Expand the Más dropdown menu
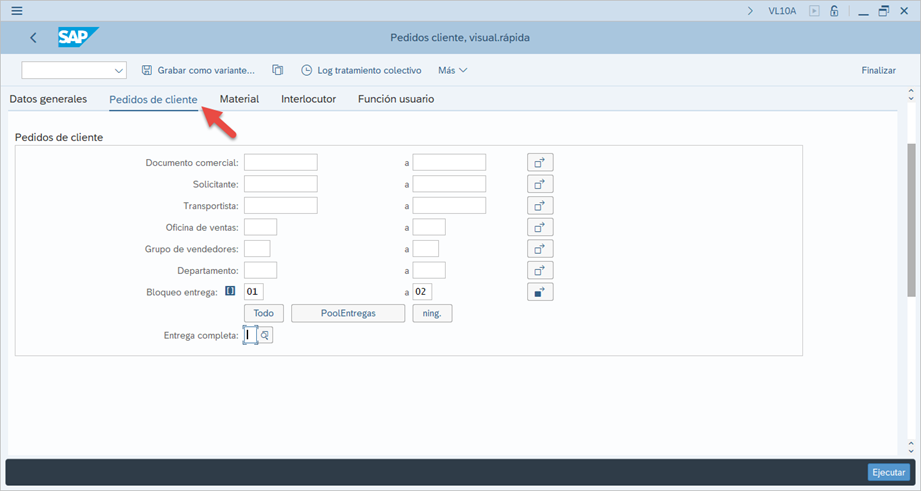This screenshot has width=921, height=491. click(452, 71)
